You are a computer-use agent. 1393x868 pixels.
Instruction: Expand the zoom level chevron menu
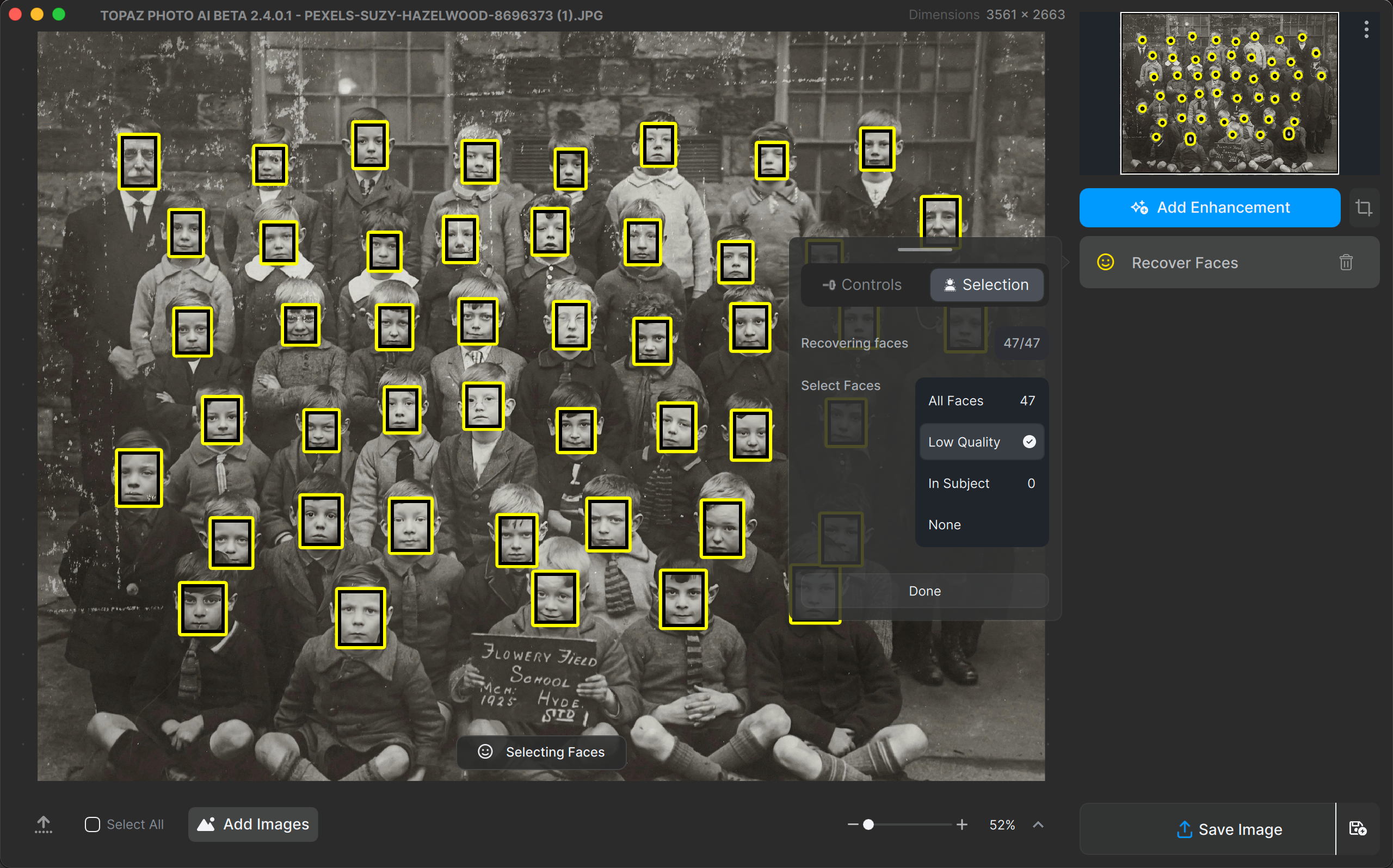pos(1038,824)
